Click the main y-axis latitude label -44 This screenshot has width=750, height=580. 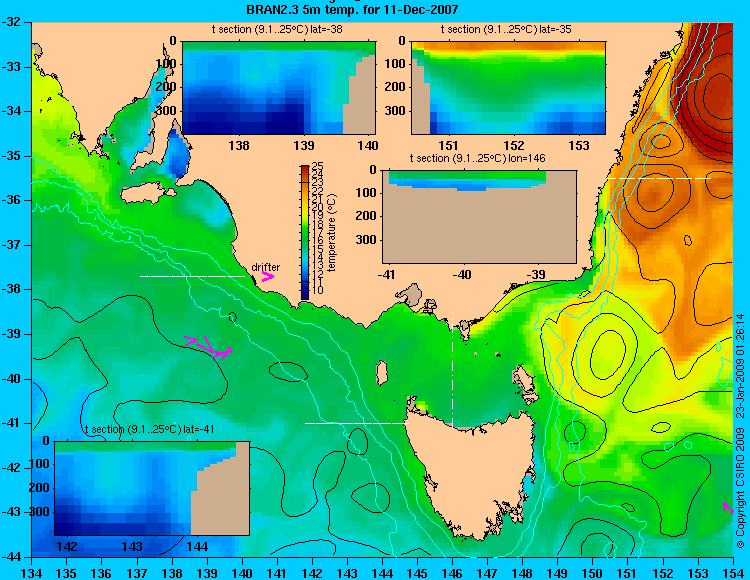(x=13, y=557)
